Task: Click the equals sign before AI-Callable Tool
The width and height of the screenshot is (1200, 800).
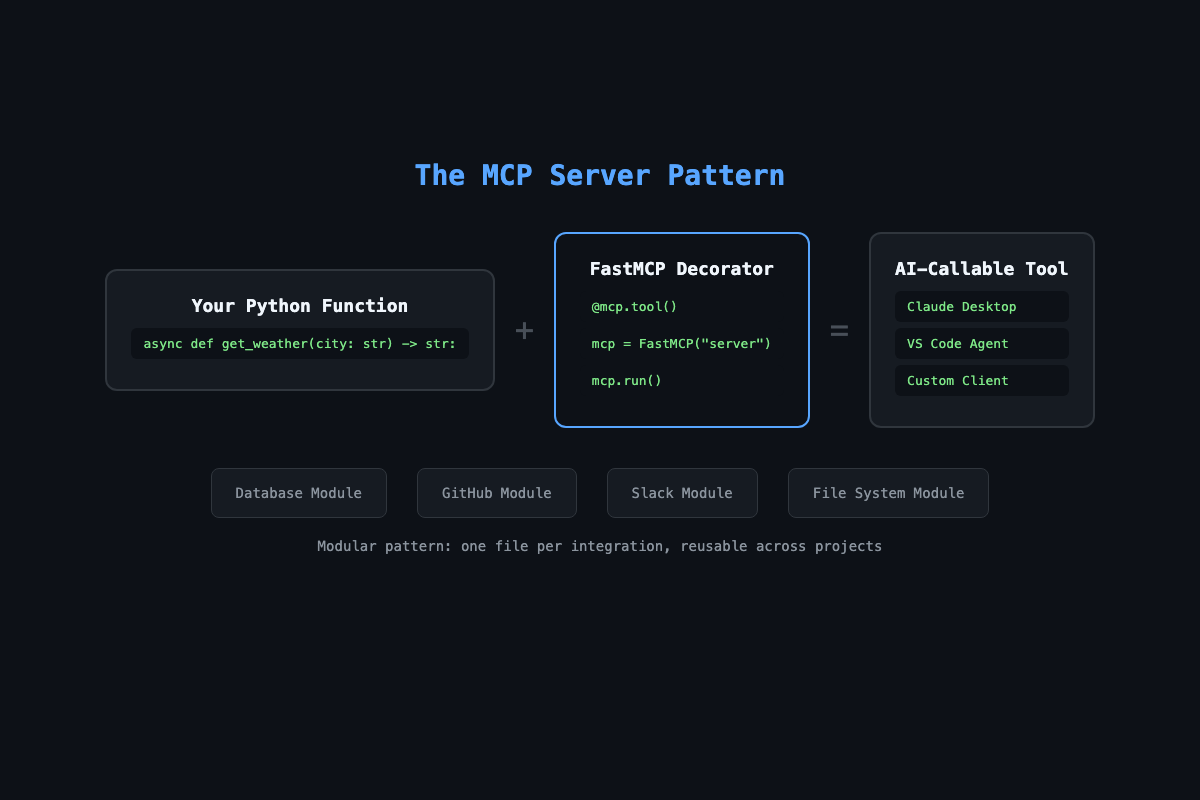Action: click(x=839, y=330)
